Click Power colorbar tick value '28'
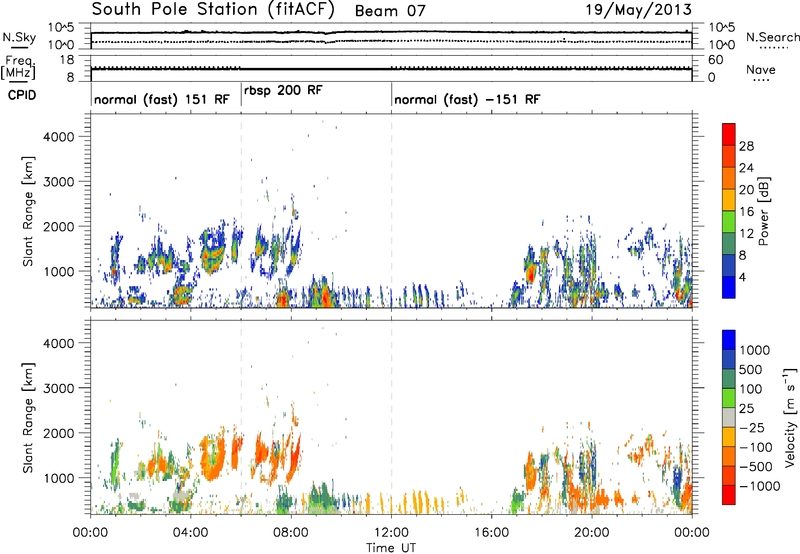Viewport: 800px width, 554px height. tap(746, 146)
